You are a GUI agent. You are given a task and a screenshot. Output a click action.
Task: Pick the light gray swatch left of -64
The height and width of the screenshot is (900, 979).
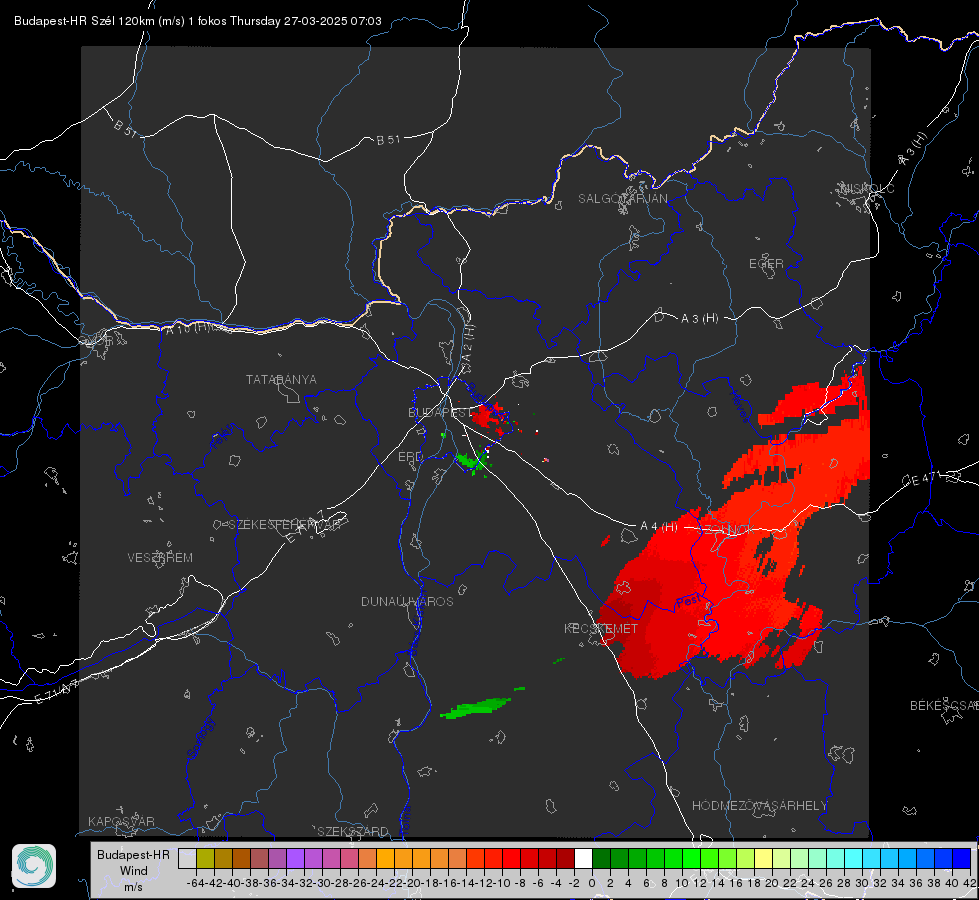[187, 858]
